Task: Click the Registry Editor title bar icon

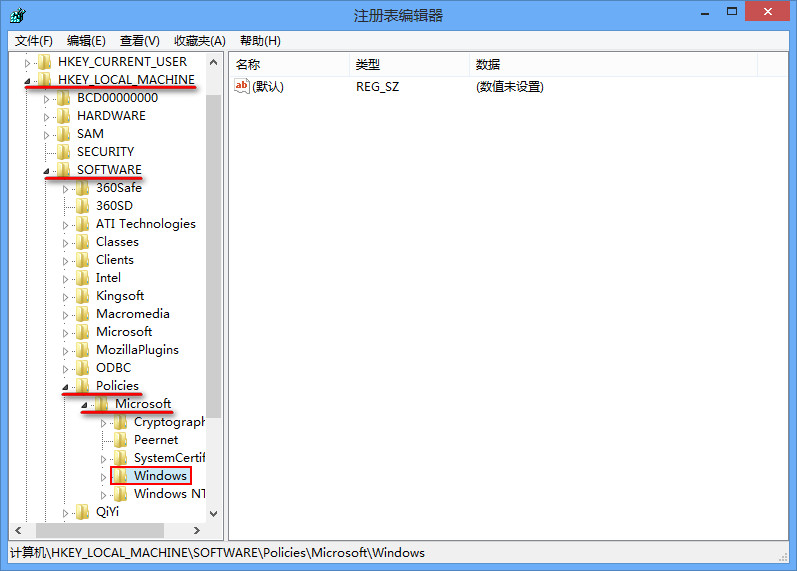Action: (x=17, y=15)
